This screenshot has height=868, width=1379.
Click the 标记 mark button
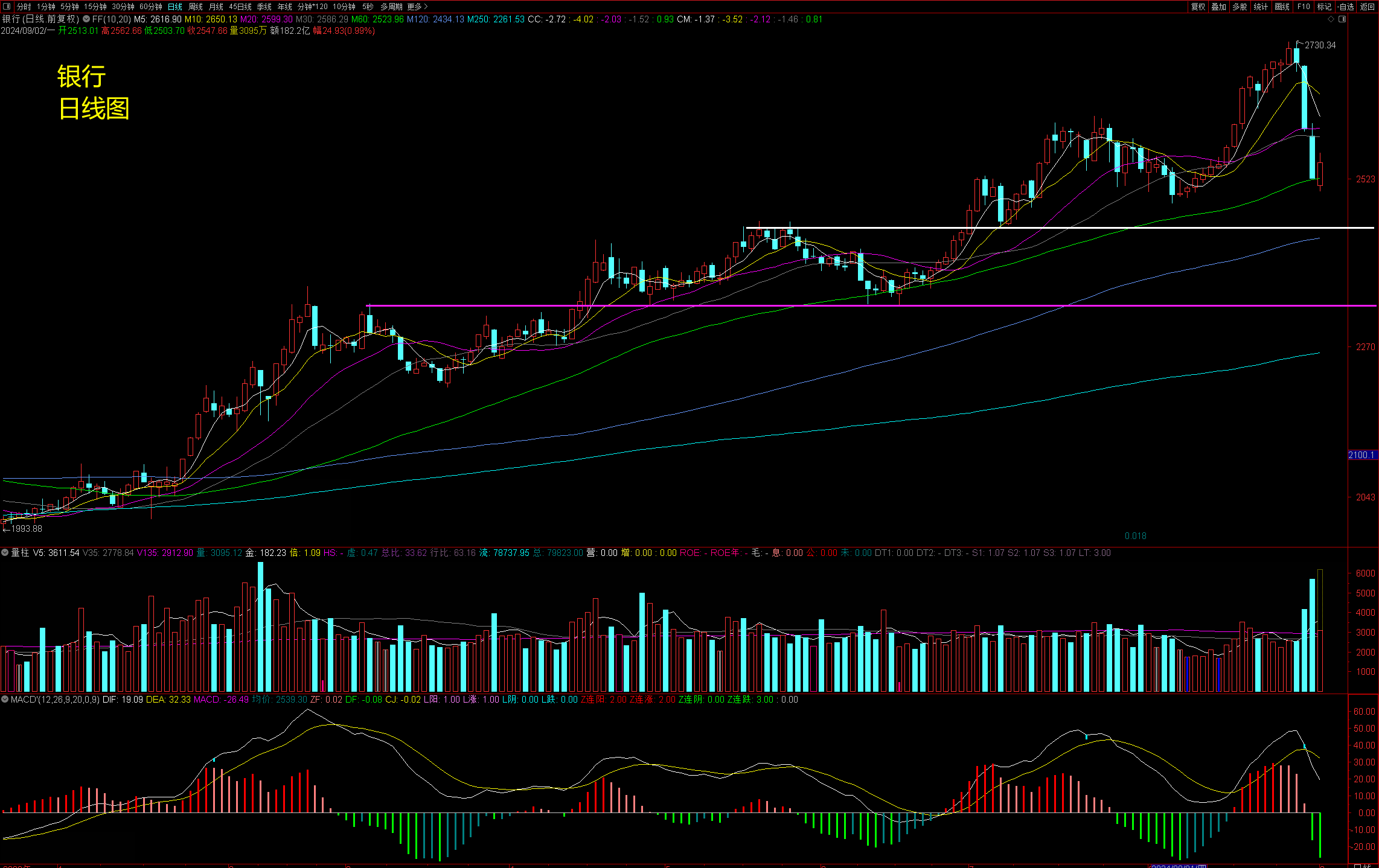[1324, 7]
